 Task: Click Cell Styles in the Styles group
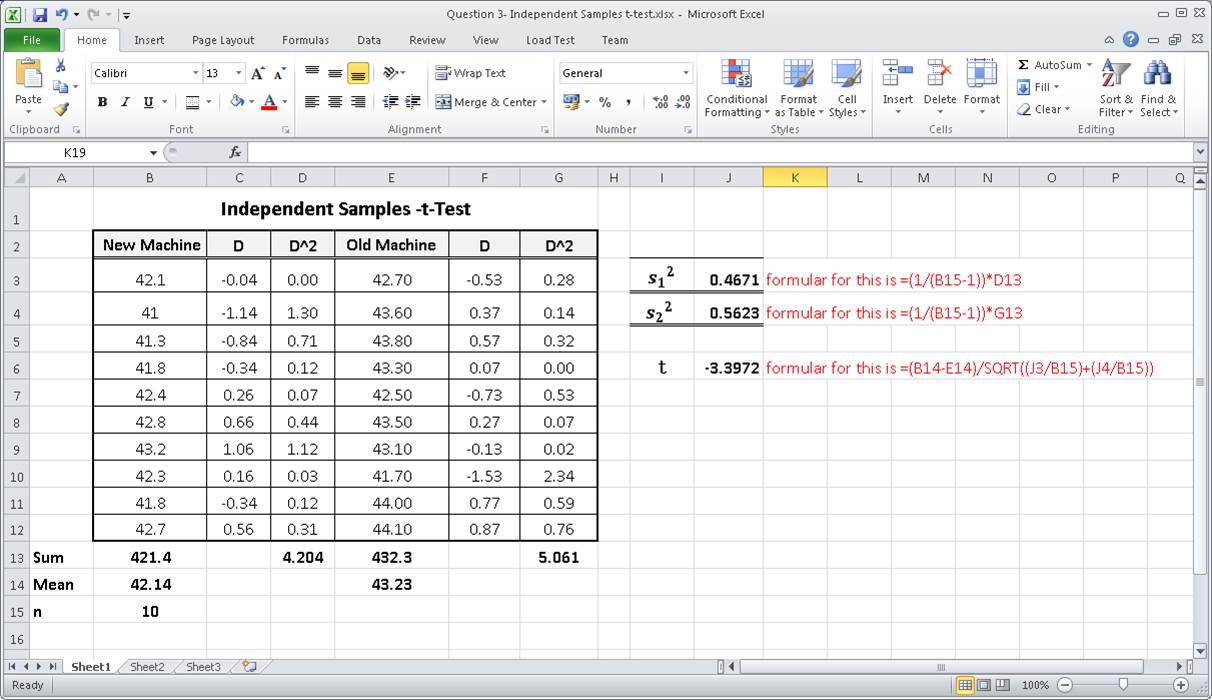(x=847, y=90)
